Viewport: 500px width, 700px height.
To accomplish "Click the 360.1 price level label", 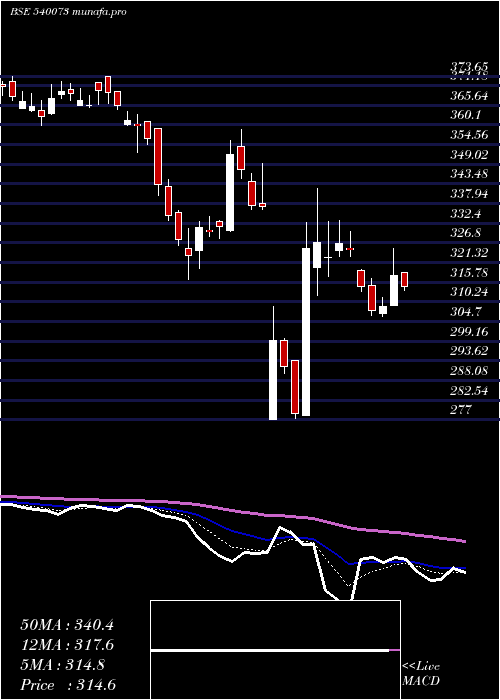I will click(x=465, y=115).
